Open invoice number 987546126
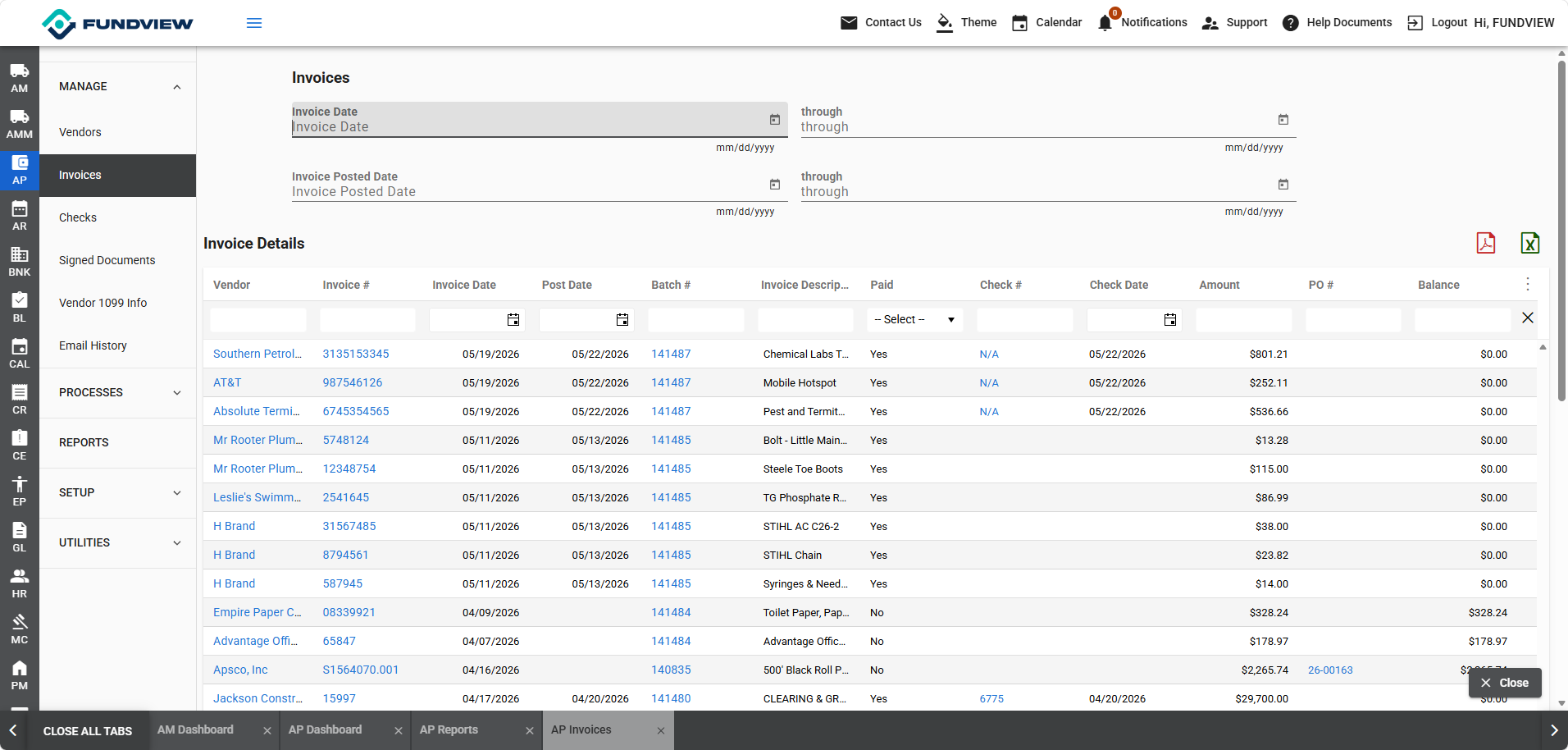The image size is (1568, 750). 353,382
